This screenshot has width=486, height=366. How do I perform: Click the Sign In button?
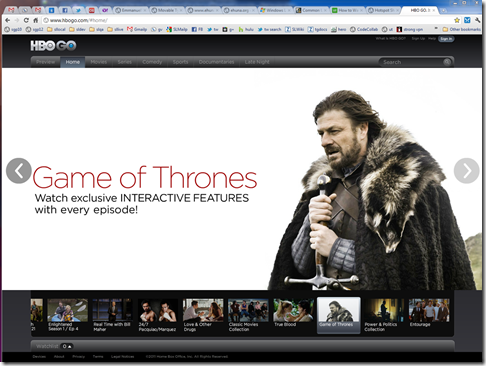(446, 39)
